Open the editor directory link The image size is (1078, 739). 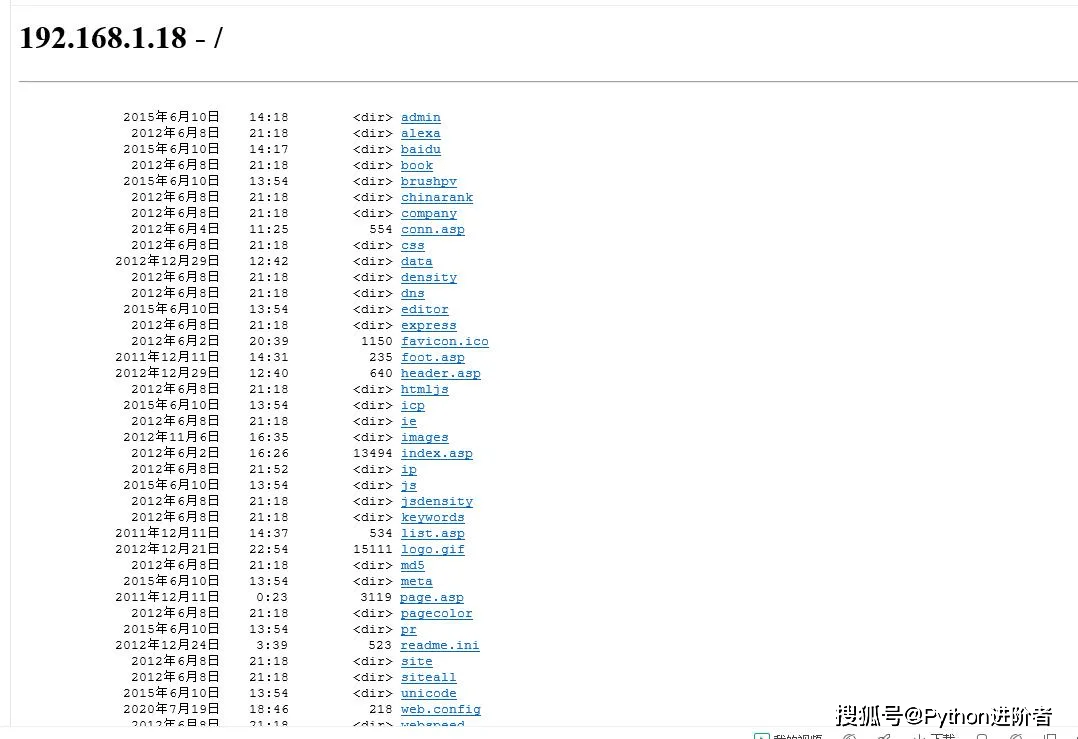(x=425, y=309)
